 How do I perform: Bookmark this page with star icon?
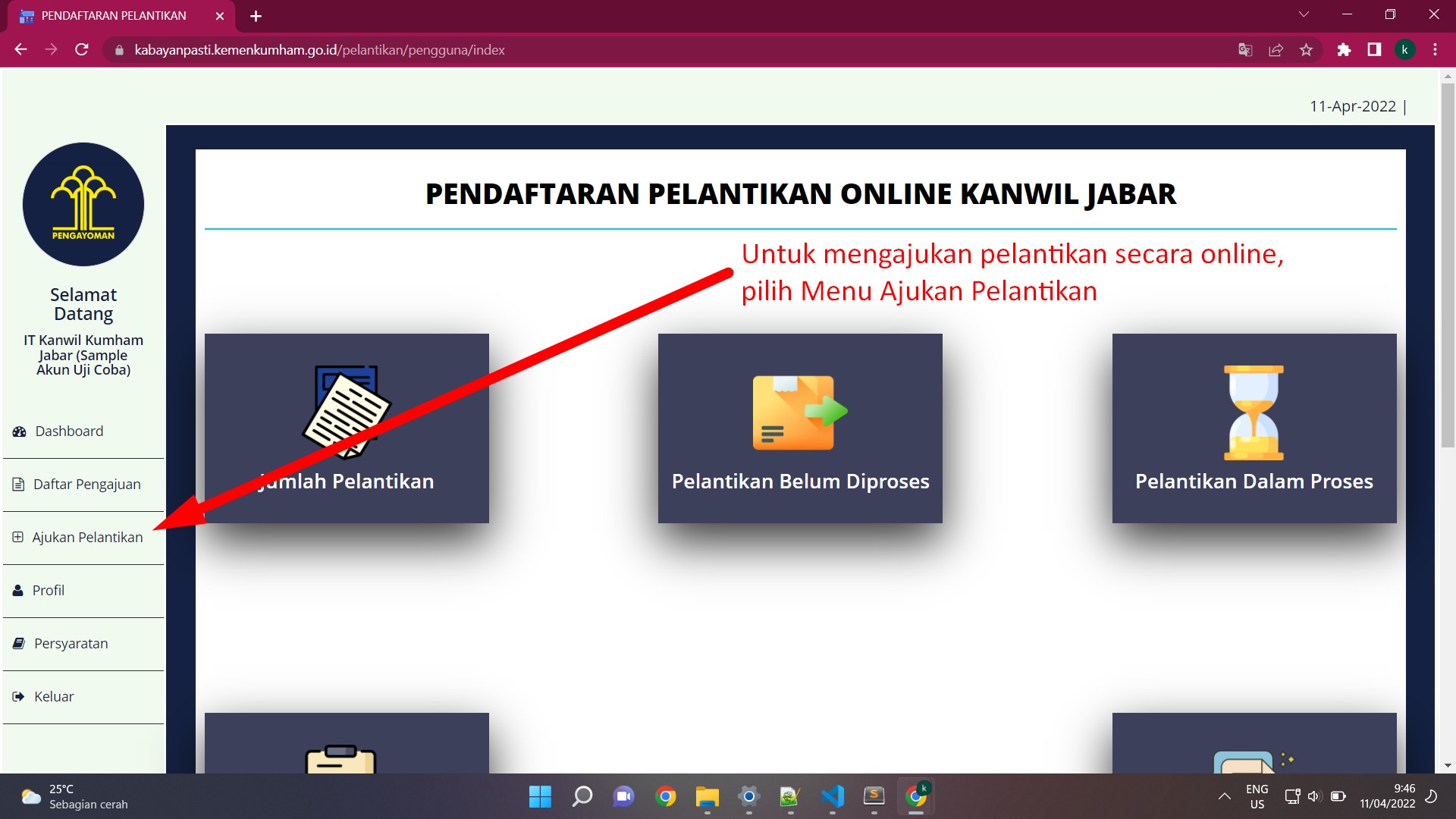[x=1306, y=50]
